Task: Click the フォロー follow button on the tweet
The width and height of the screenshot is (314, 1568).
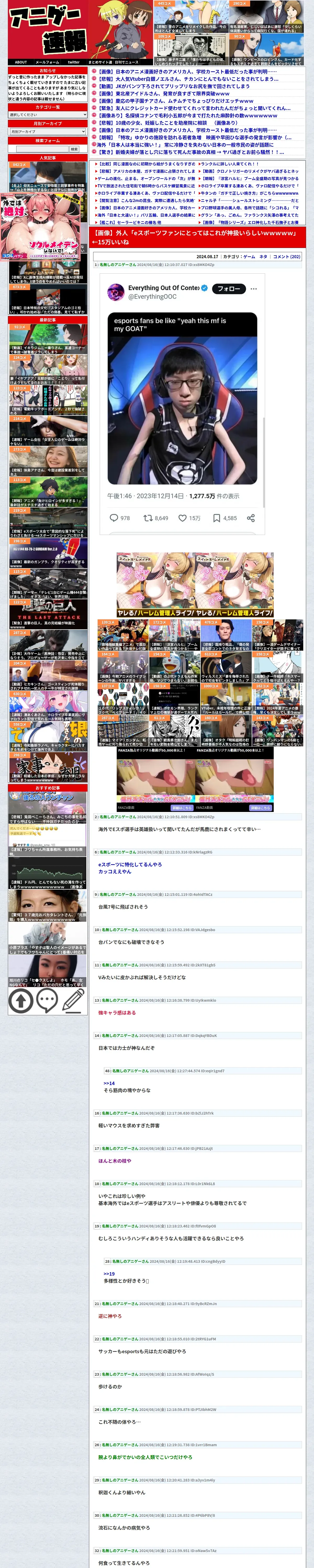Action: [229, 289]
